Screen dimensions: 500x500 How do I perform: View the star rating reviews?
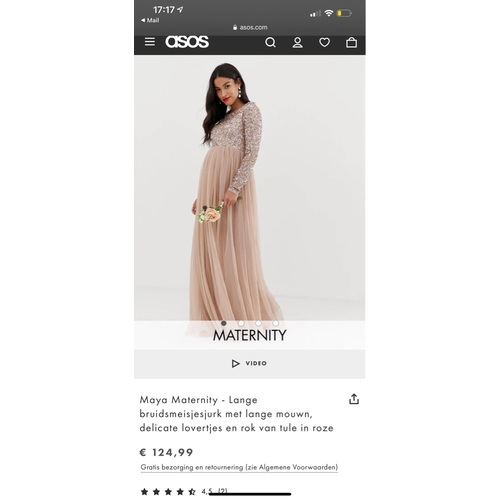[184, 491]
